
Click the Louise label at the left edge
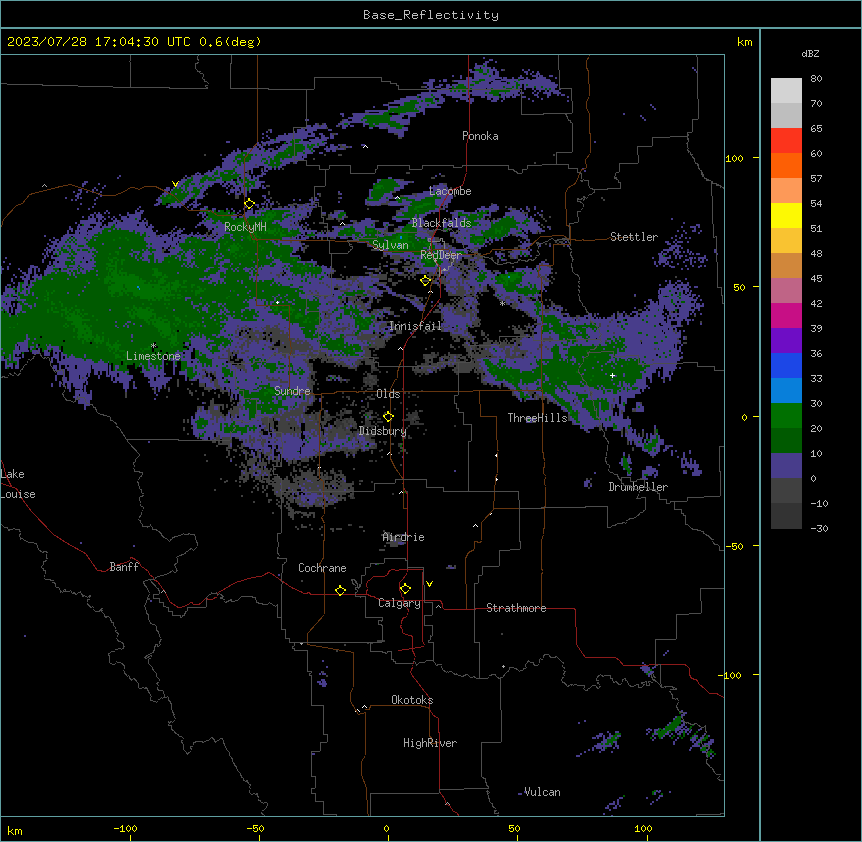pyautogui.click(x=18, y=494)
